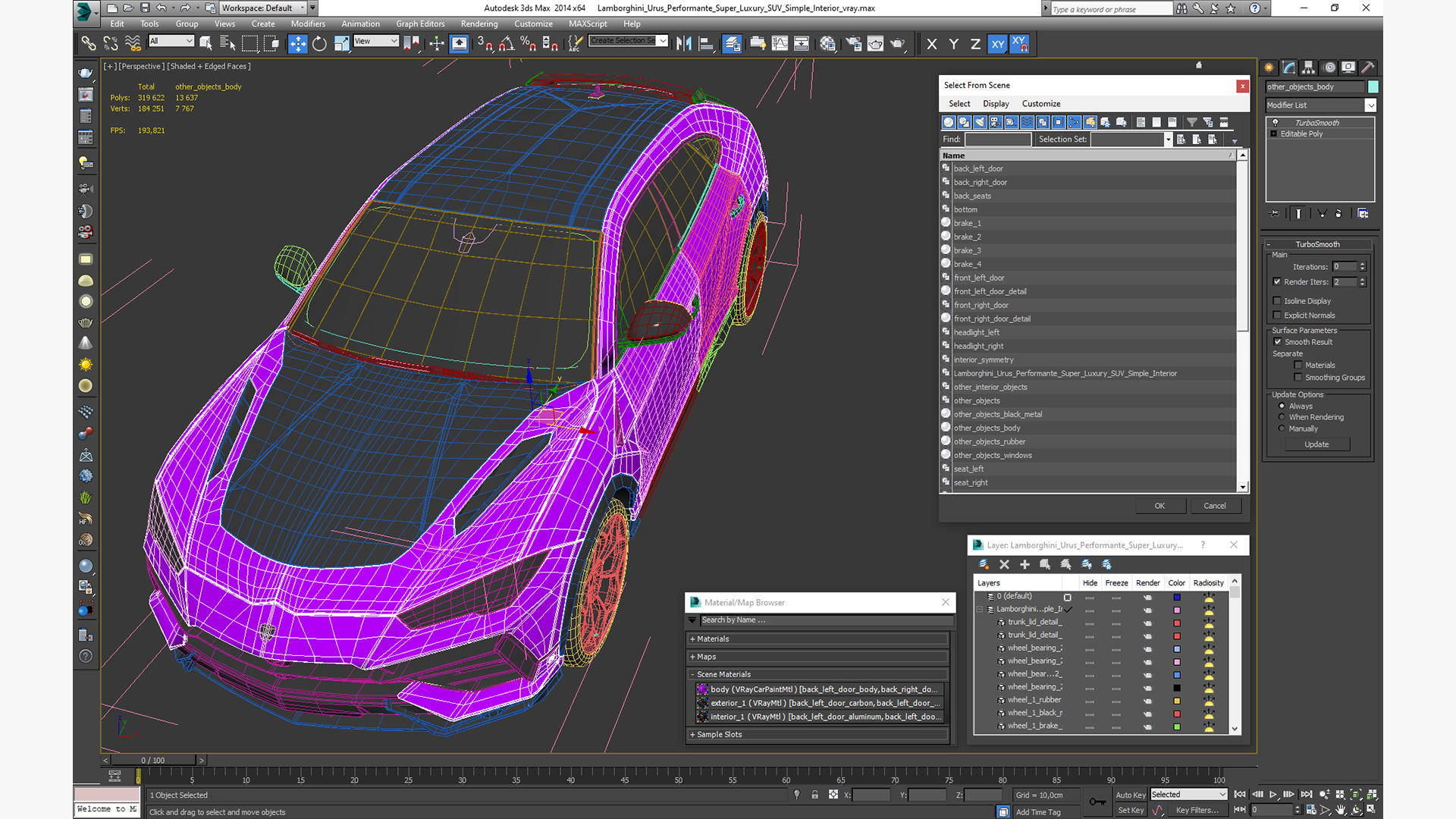
Task: Open Select by Name tool in main toolbar
Action: (227, 44)
